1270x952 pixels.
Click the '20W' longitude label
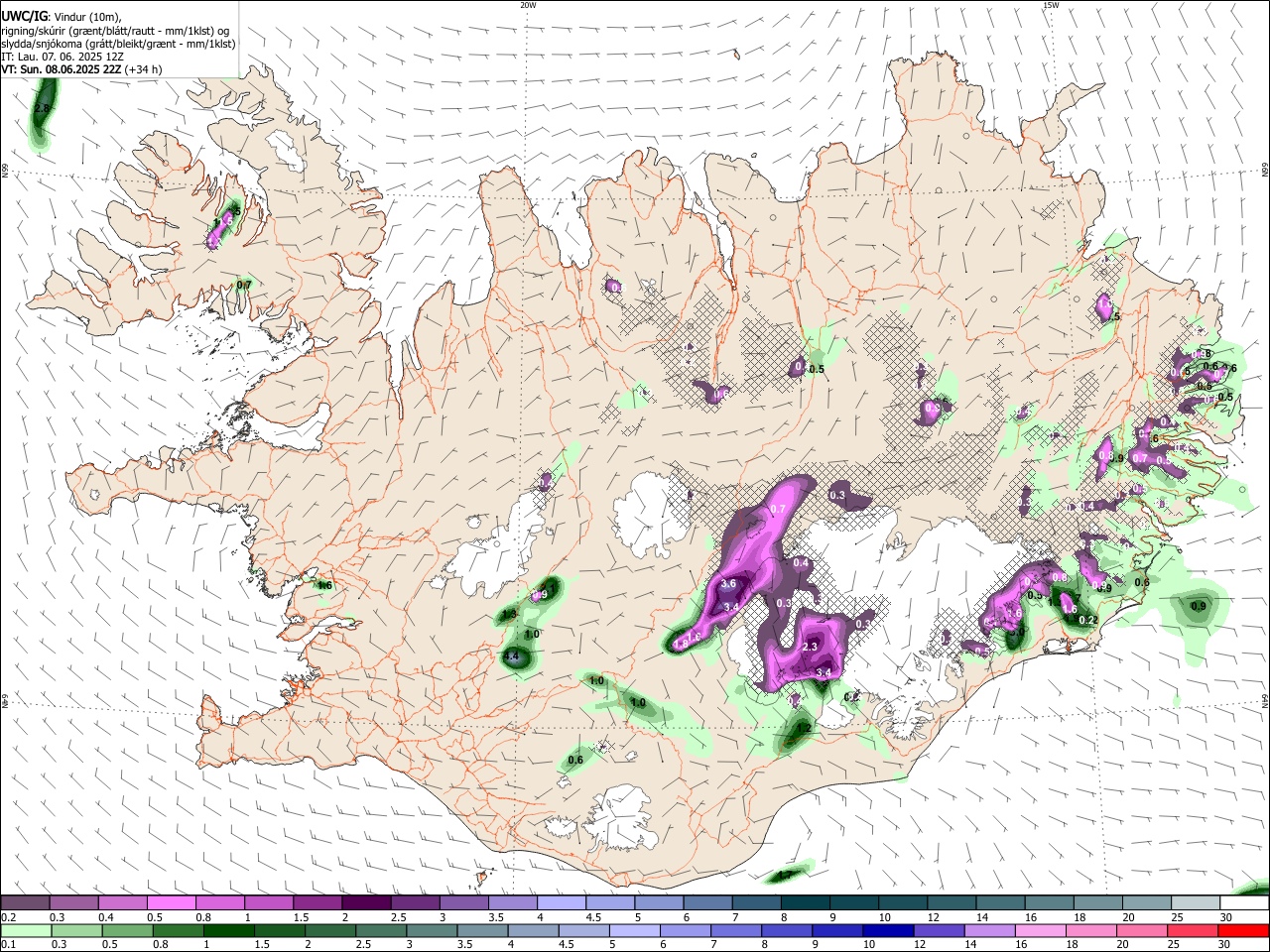pyautogui.click(x=528, y=5)
